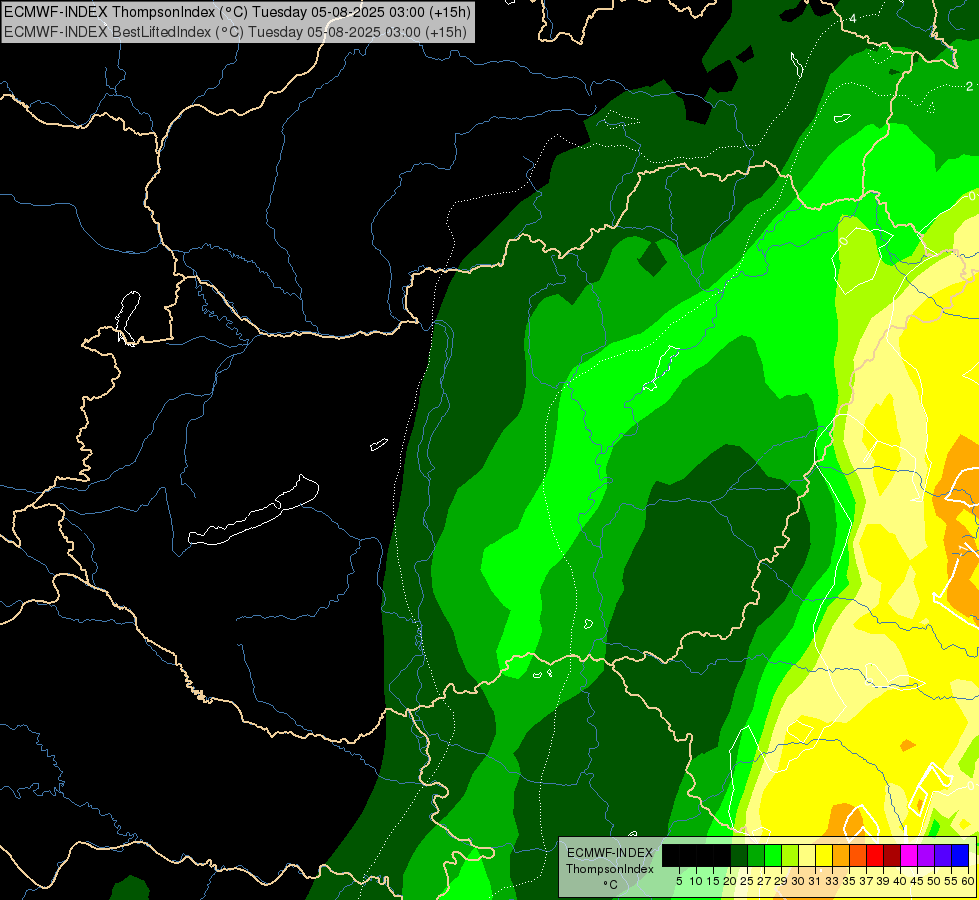Image resolution: width=979 pixels, height=900 pixels.
Task: Click the blue 55-60 legend swatch
Action: coord(960,855)
